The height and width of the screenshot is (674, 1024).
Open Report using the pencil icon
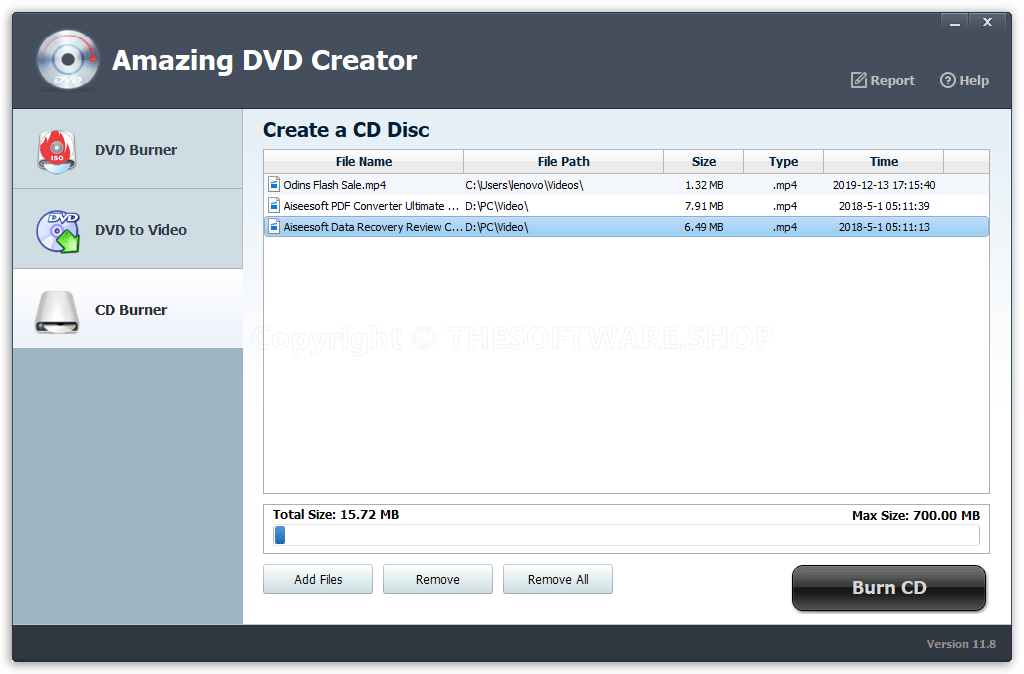click(858, 80)
